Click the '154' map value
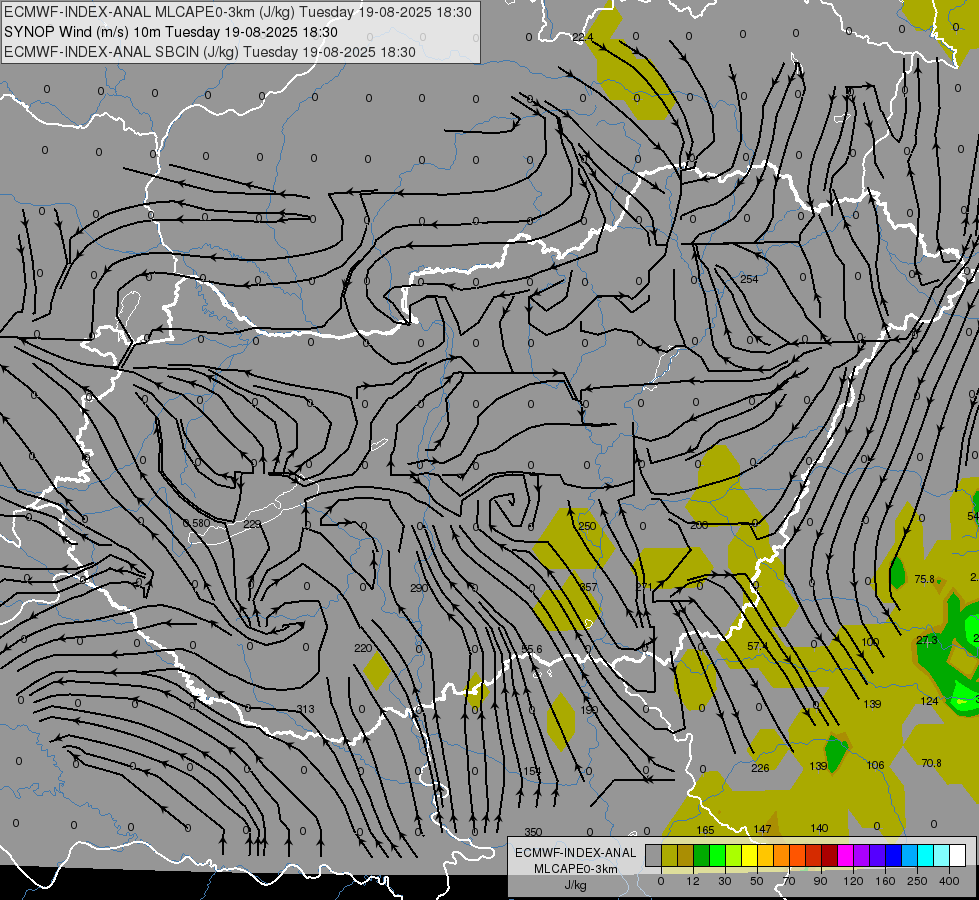This screenshot has width=979, height=900. (532, 771)
